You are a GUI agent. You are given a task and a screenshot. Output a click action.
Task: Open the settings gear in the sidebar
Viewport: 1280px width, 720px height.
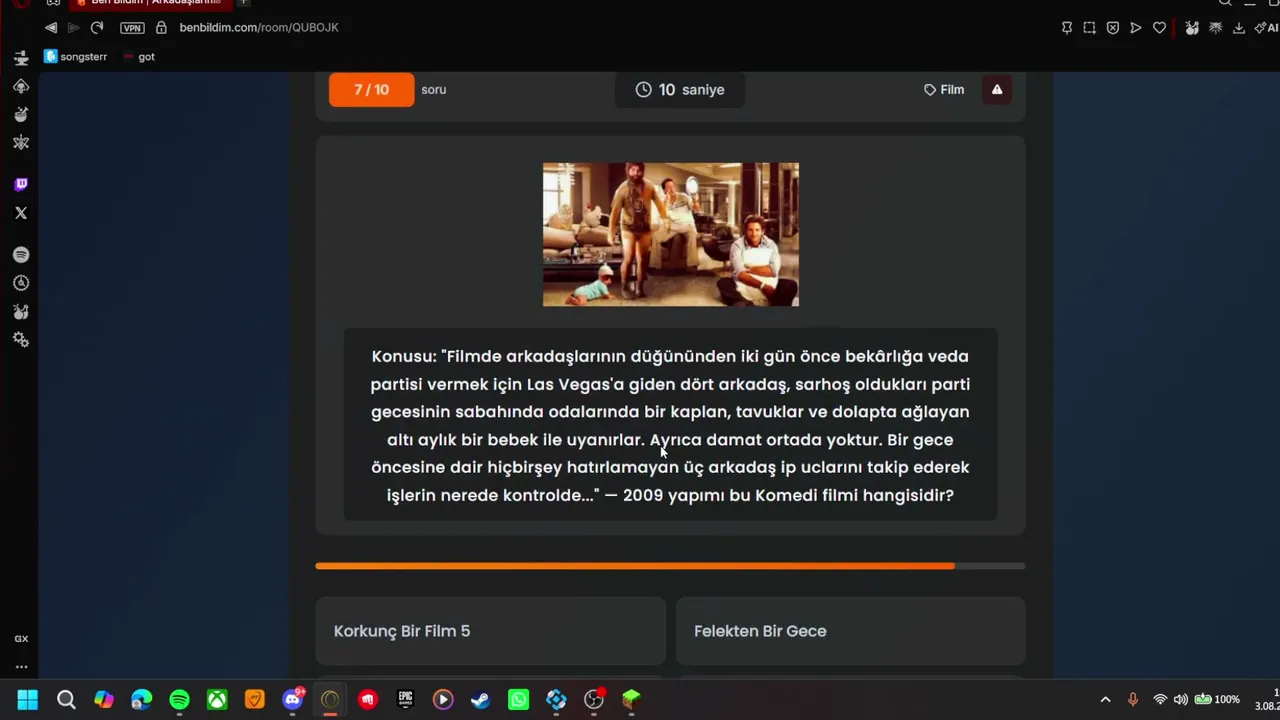point(21,340)
